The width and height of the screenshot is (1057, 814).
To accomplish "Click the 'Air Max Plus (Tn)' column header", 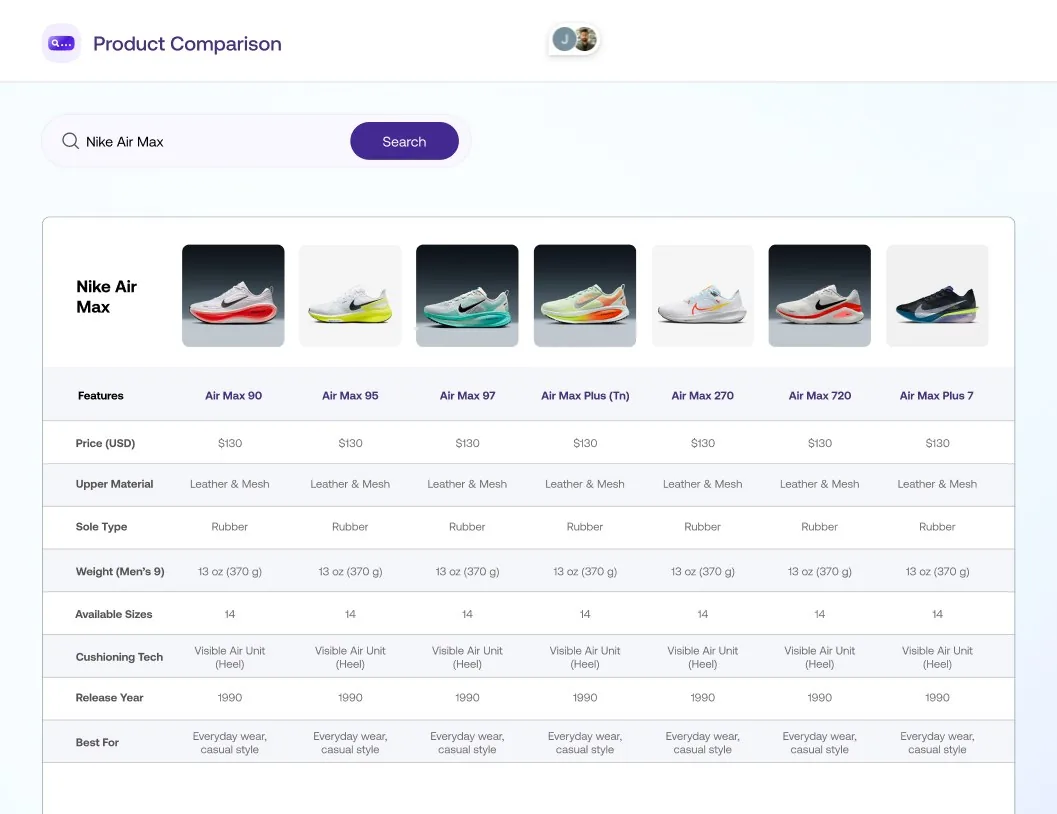I will [585, 396].
